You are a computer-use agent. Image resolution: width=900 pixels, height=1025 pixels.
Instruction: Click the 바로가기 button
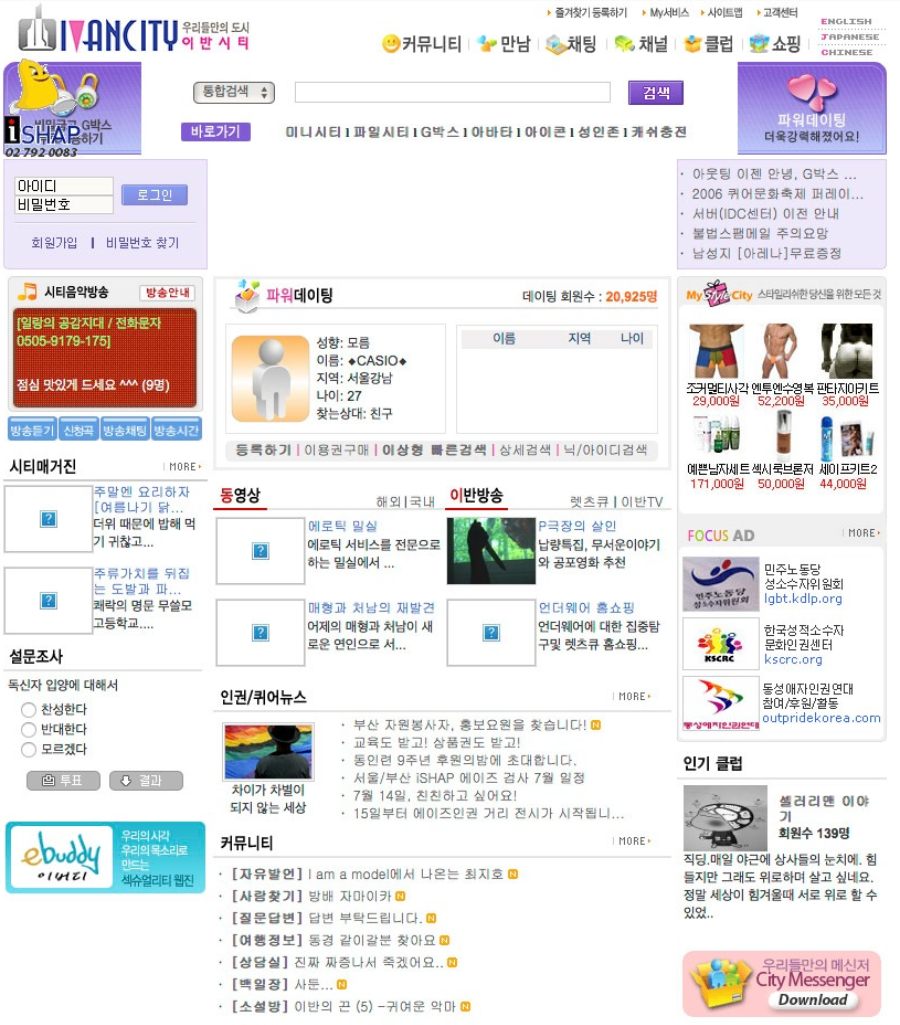tap(215, 131)
